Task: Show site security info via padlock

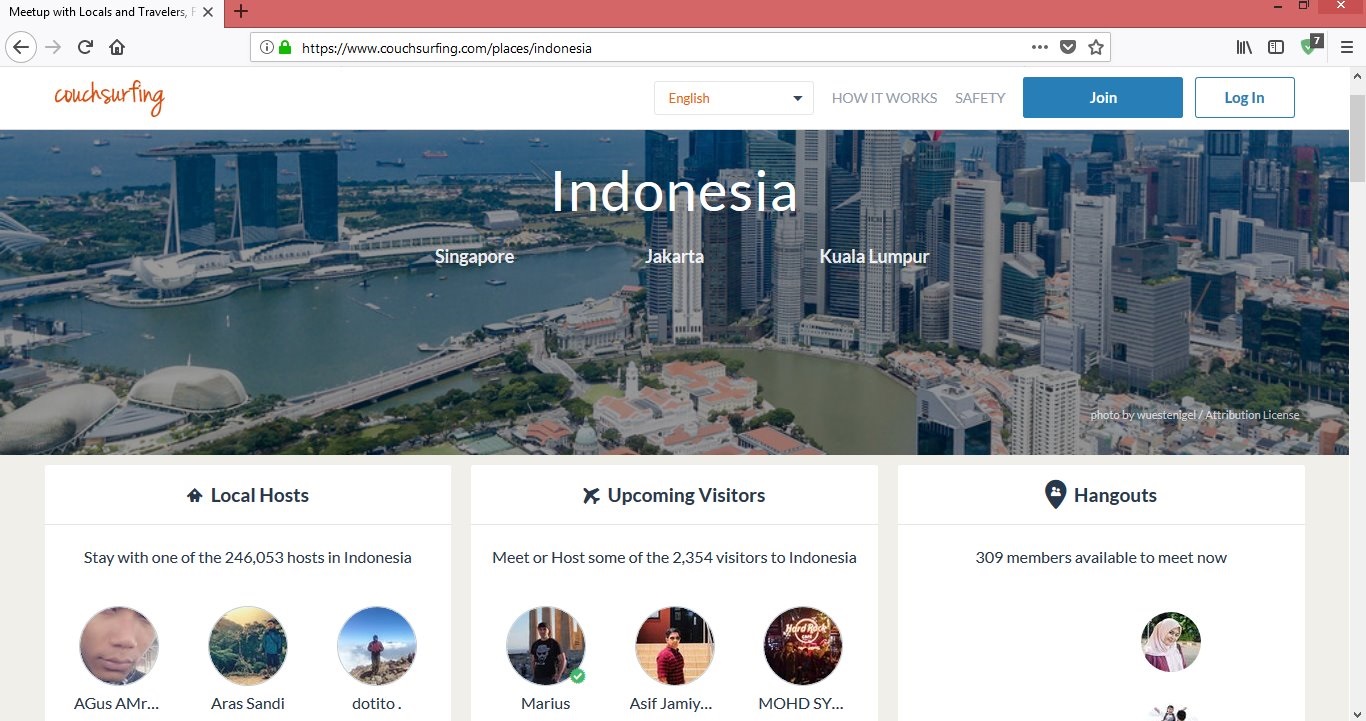Action: click(x=285, y=47)
